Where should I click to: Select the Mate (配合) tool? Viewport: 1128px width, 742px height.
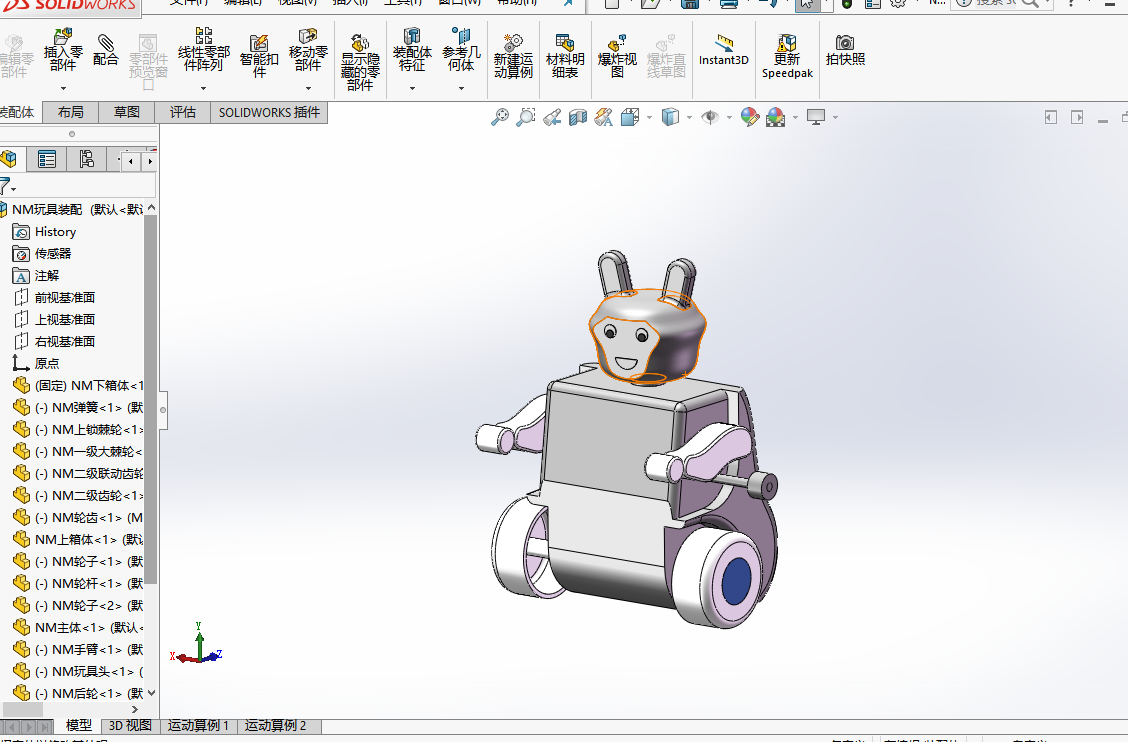pos(105,50)
